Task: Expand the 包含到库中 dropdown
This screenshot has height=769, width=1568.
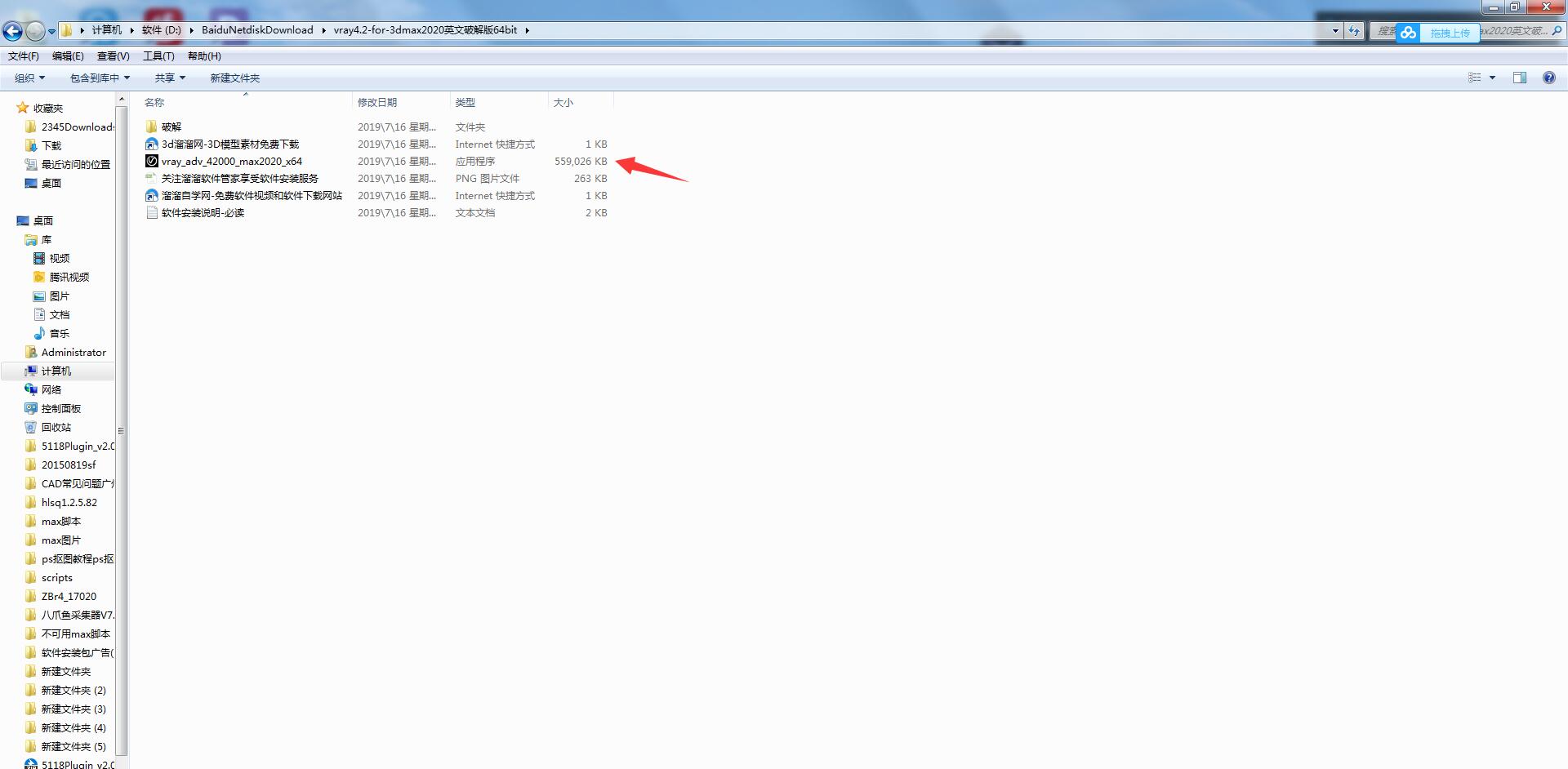Action: coord(100,78)
